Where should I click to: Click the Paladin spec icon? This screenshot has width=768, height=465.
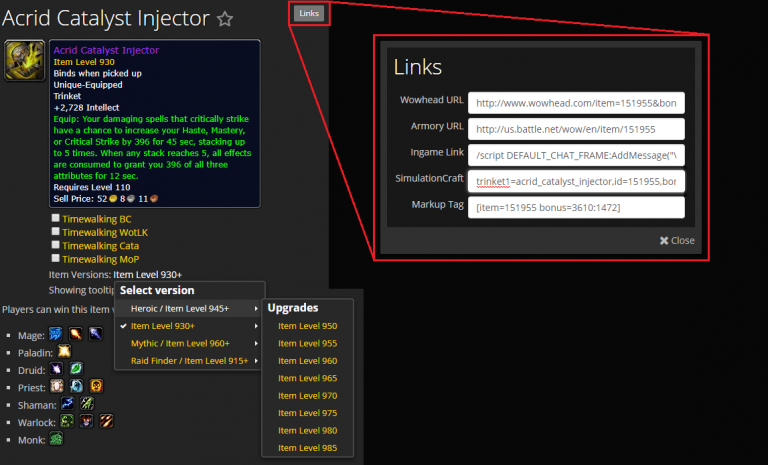pyautogui.click(x=64, y=351)
